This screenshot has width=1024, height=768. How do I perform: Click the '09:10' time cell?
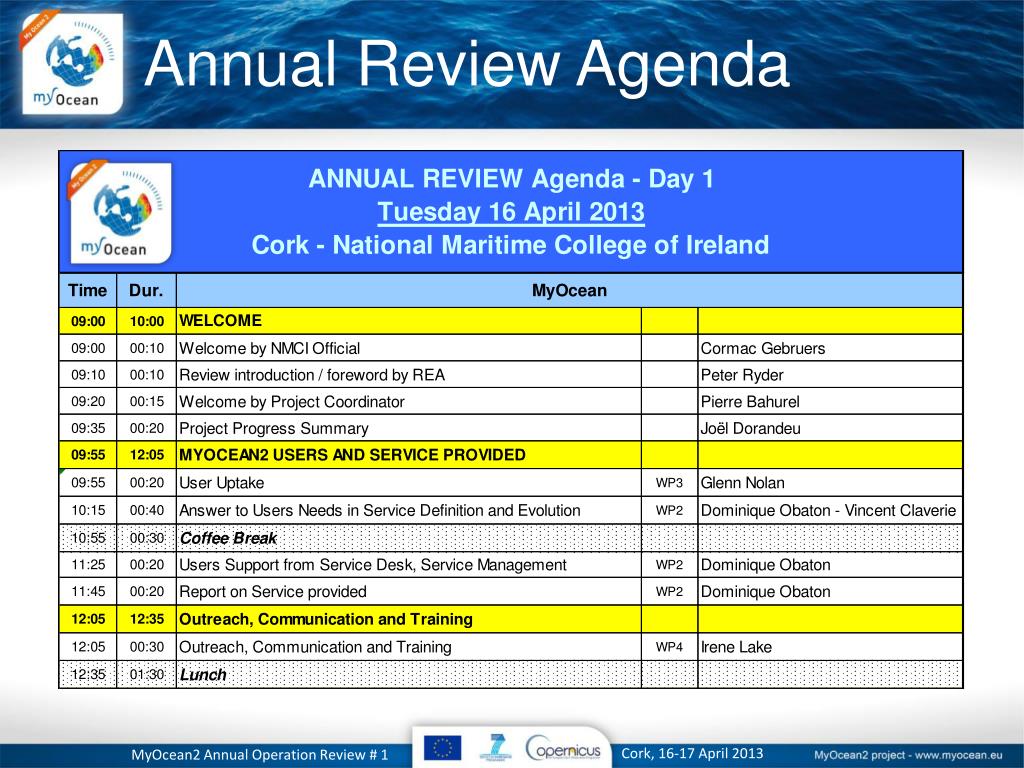pyautogui.click(x=88, y=375)
